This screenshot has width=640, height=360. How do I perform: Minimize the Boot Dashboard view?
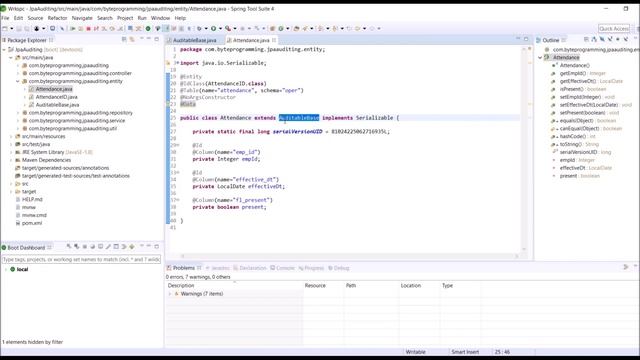tap(149, 246)
